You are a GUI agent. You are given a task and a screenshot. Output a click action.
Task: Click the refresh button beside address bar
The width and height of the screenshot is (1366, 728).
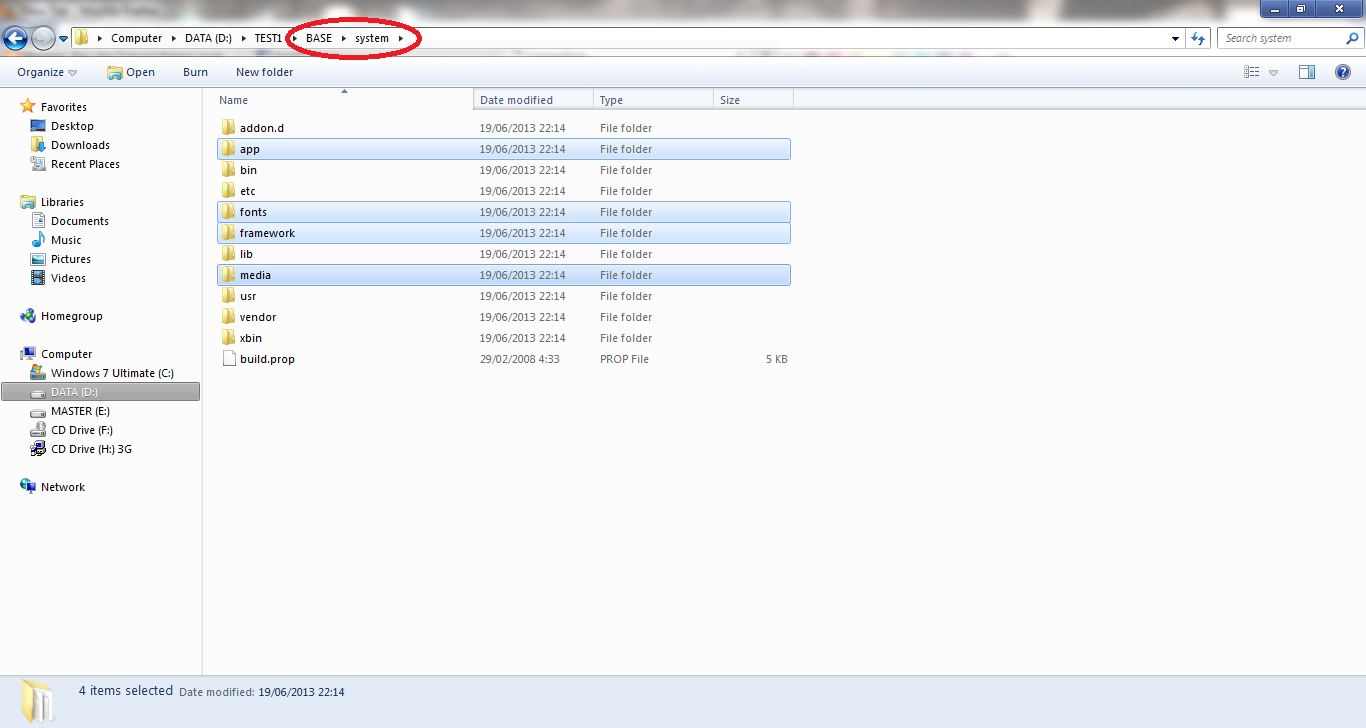(x=1198, y=39)
